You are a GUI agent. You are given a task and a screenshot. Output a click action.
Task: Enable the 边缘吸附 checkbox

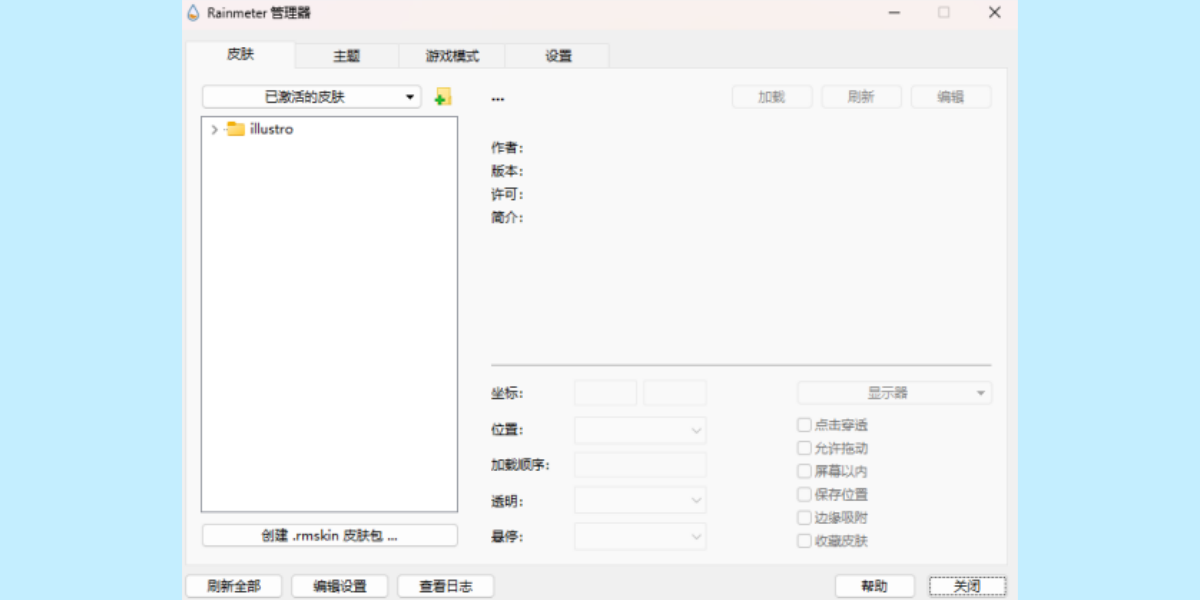804,518
